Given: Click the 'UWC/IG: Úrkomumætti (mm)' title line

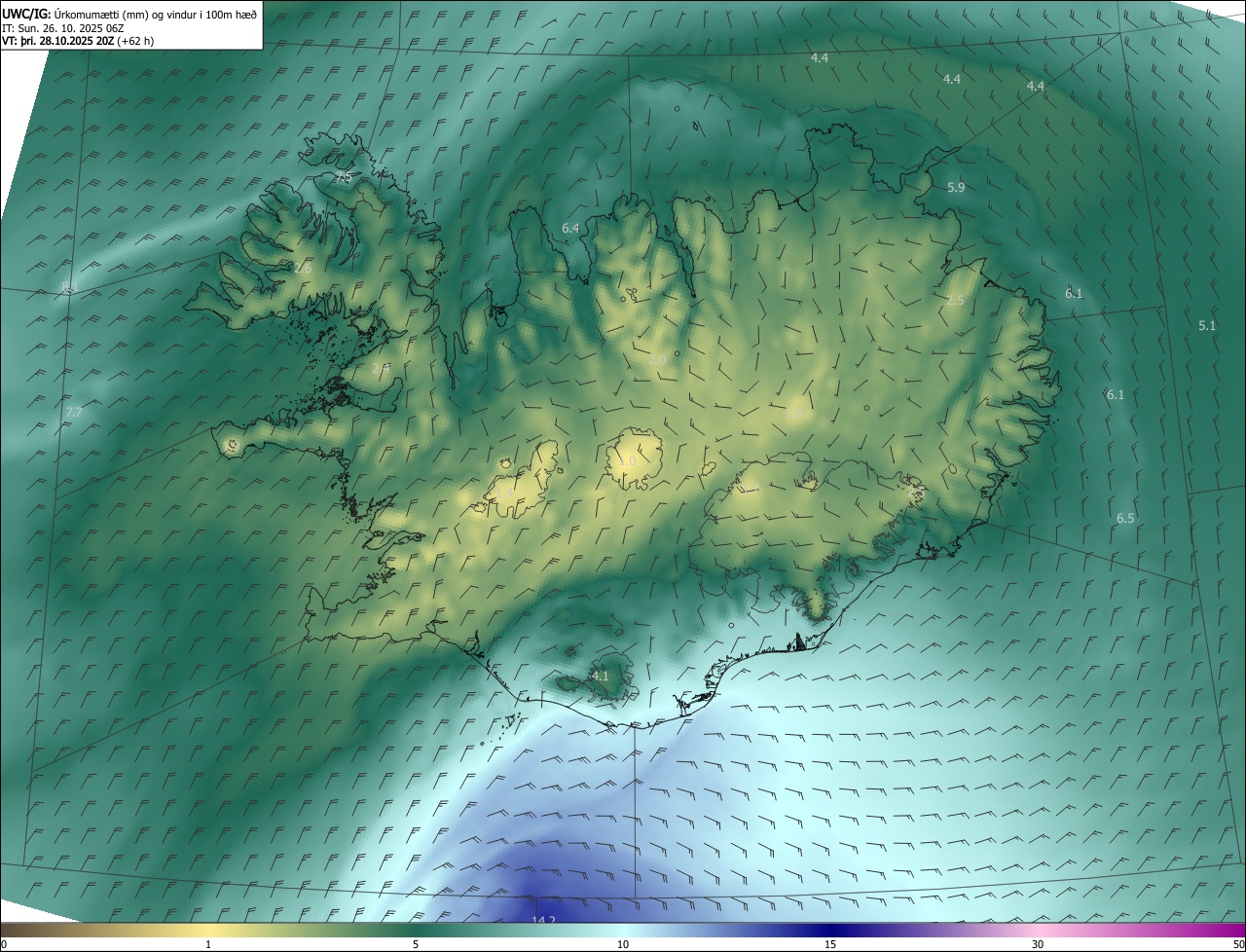Looking at the screenshot, I should coord(129,13).
